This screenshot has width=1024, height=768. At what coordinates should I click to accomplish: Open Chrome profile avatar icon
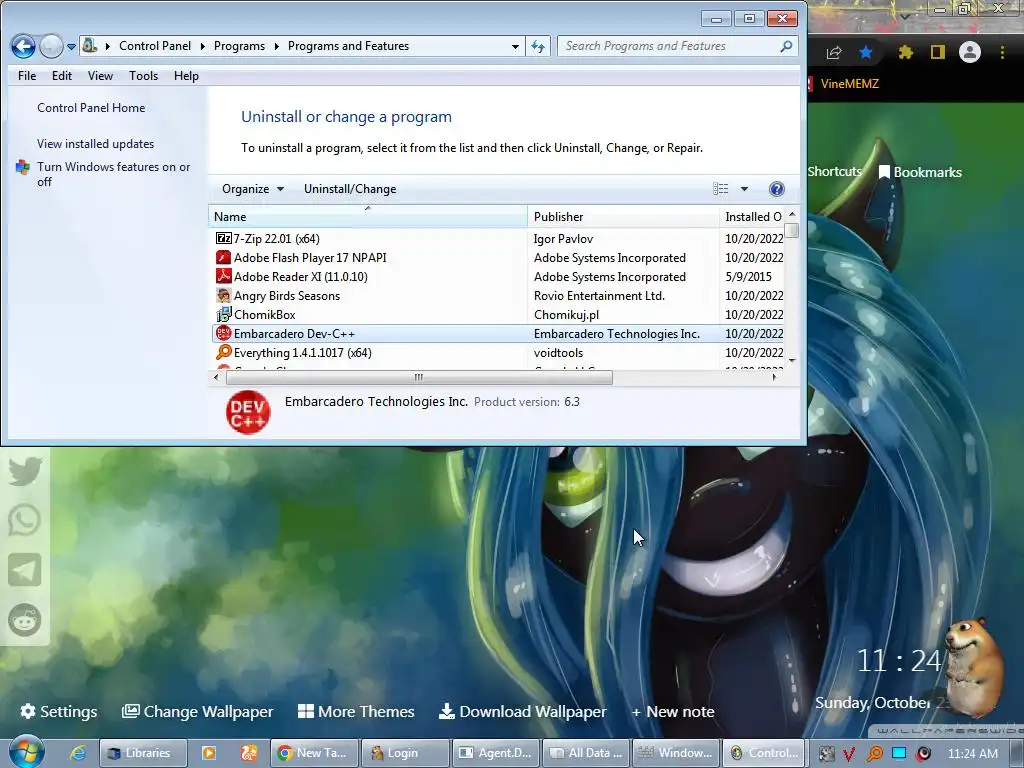(x=970, y=52)
